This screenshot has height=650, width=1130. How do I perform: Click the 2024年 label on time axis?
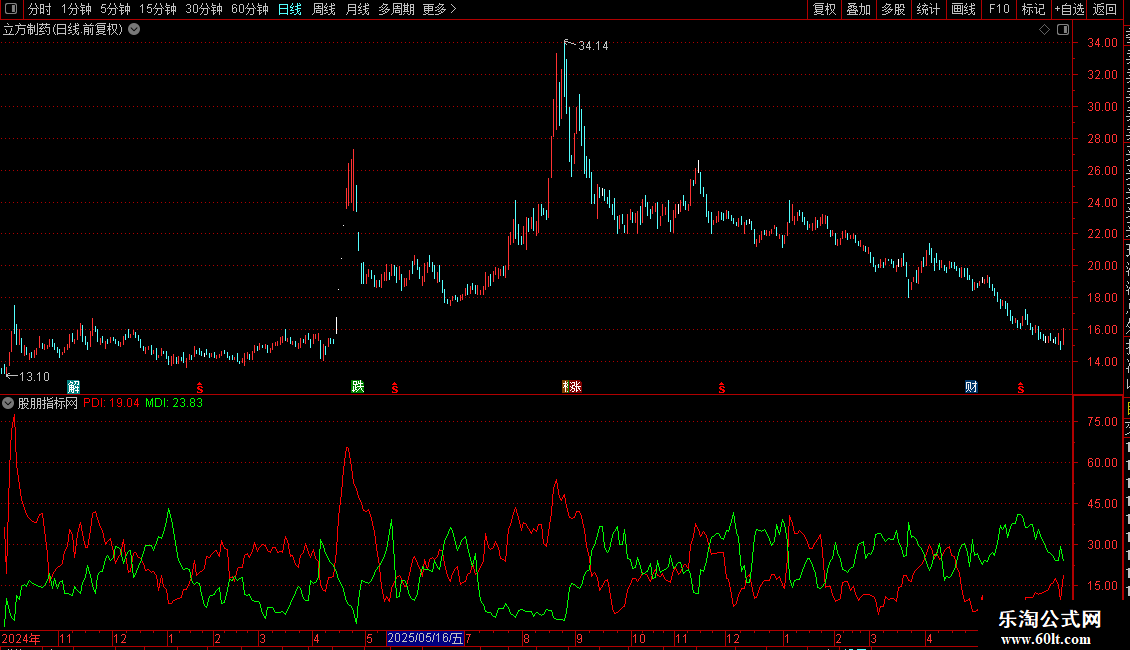(21, 638)
